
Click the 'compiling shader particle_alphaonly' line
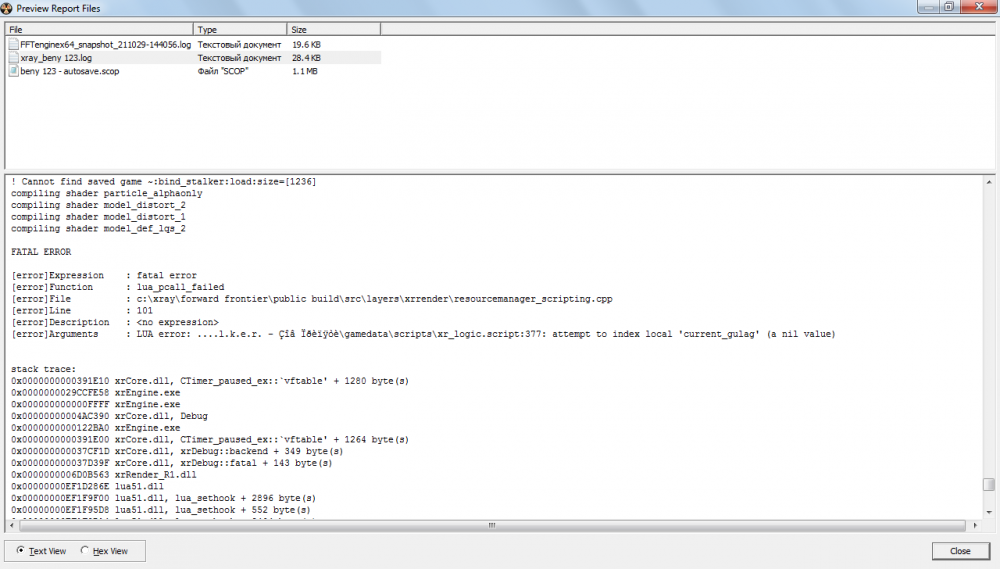point(107,193)
